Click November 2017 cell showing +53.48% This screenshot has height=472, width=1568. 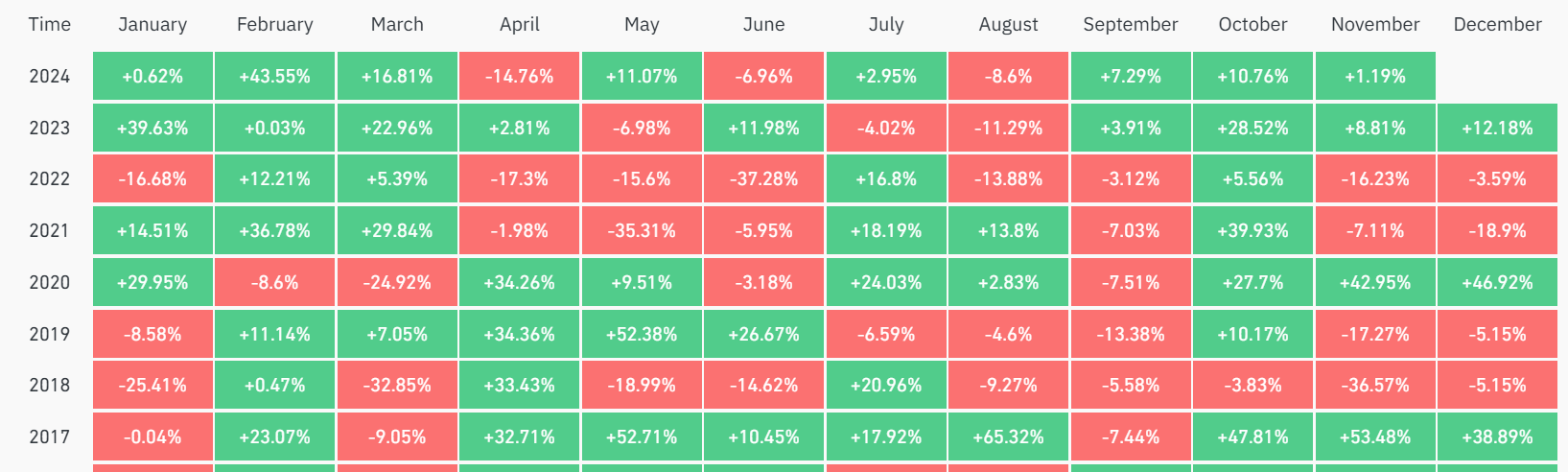(x=1375, y=437)
